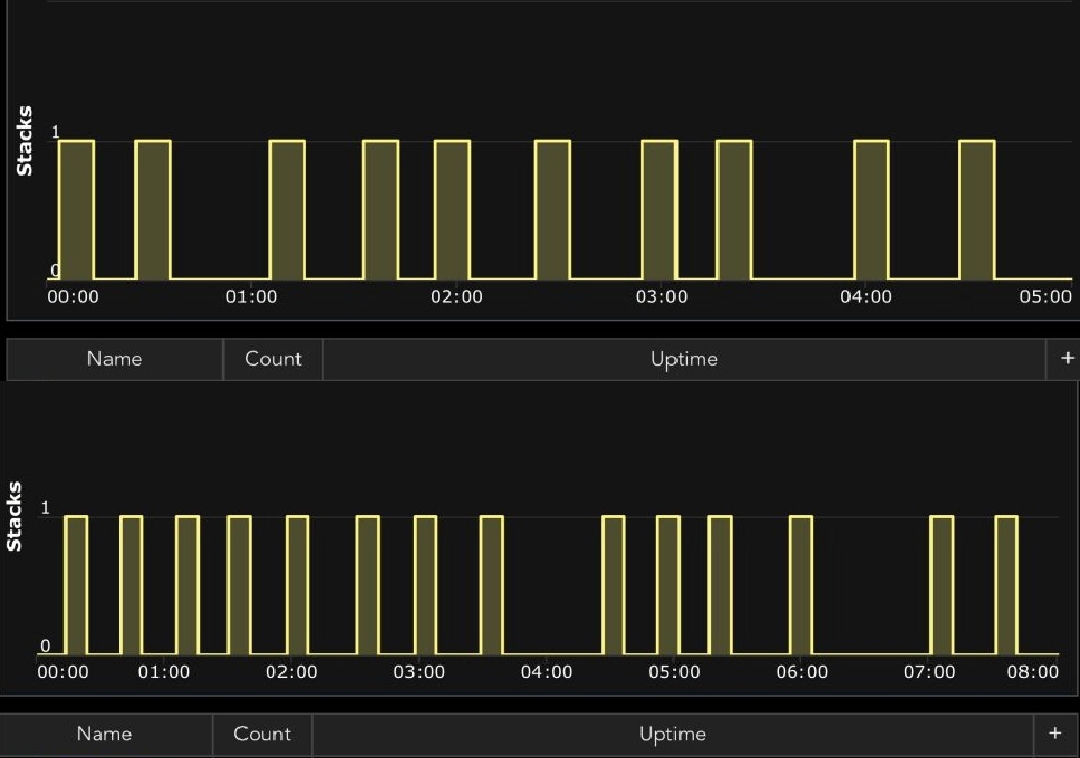Click the Uptime column header in the upper table
Screen dimensions: 1080x758
(684, 359)
